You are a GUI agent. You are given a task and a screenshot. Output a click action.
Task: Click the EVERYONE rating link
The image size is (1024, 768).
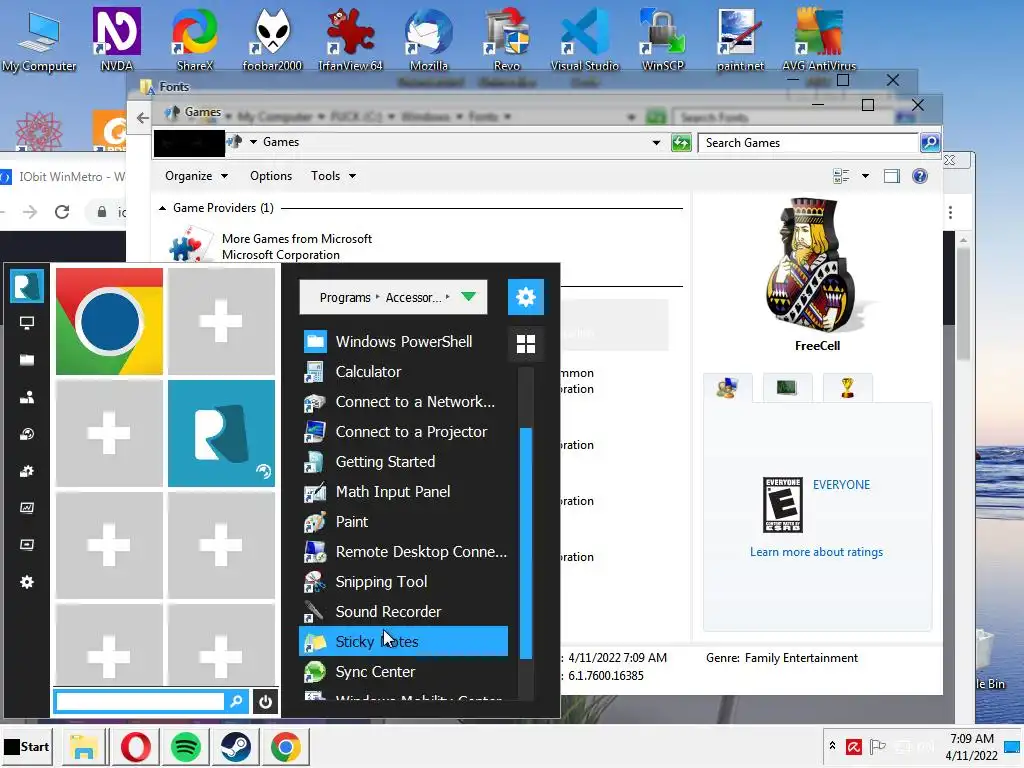point(841,485)
